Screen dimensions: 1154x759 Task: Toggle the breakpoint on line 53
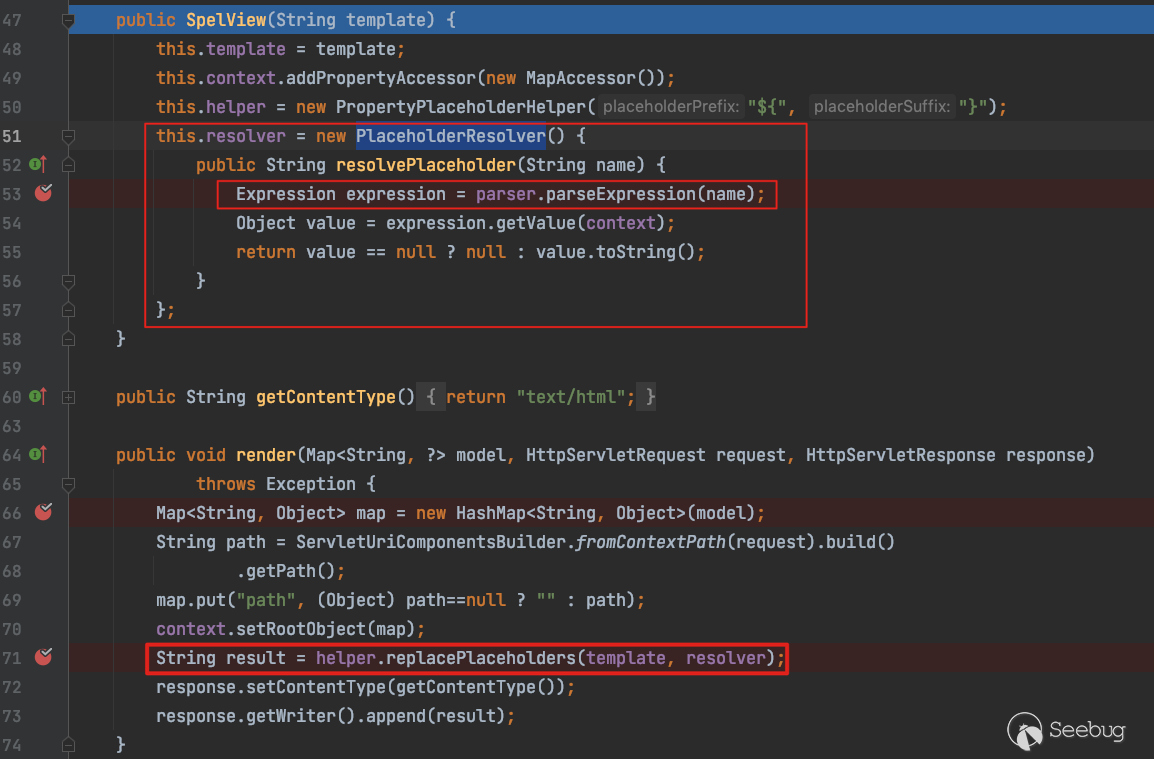pyautogui.click(x=43, y=194)
